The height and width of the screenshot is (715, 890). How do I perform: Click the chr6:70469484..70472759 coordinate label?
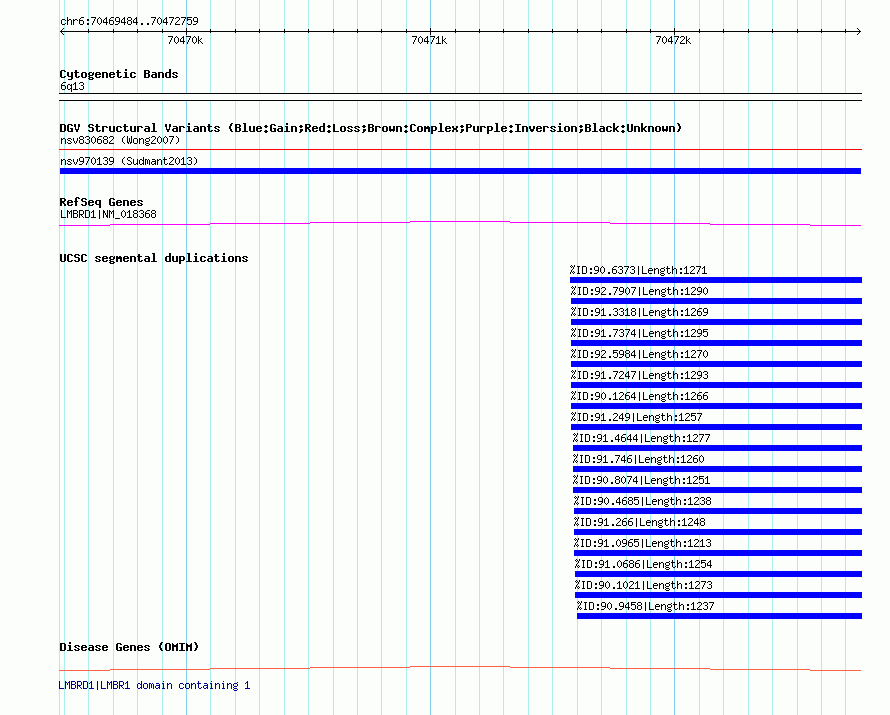coord(129,21)
